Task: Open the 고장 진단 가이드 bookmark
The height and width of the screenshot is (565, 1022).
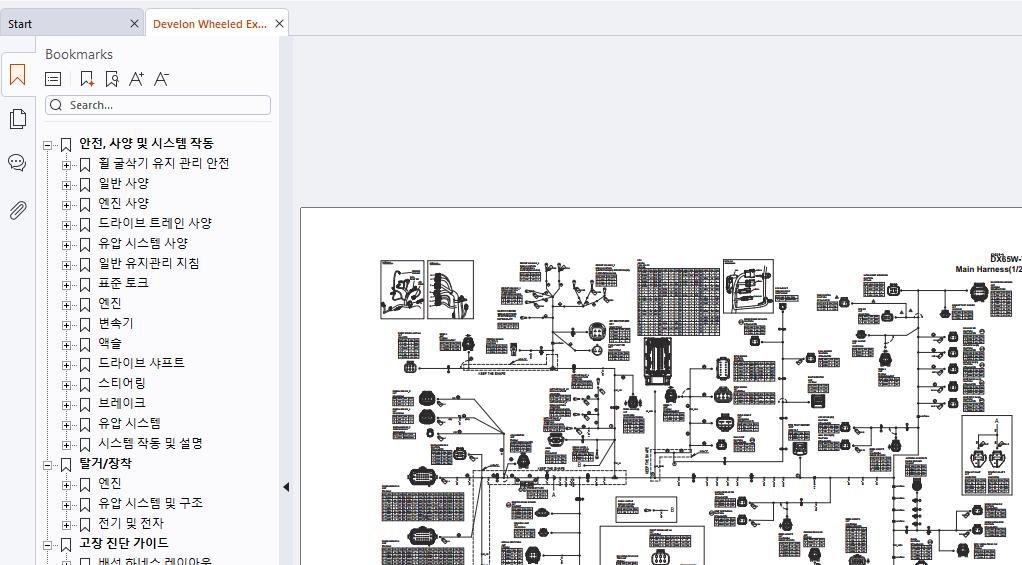Action: coord(124,543)
